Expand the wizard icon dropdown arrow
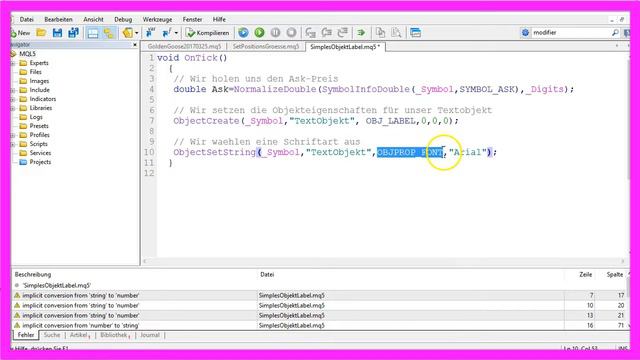Image resolution: width=640 pixels, height=360 pixels. click(x=137, y=33)
